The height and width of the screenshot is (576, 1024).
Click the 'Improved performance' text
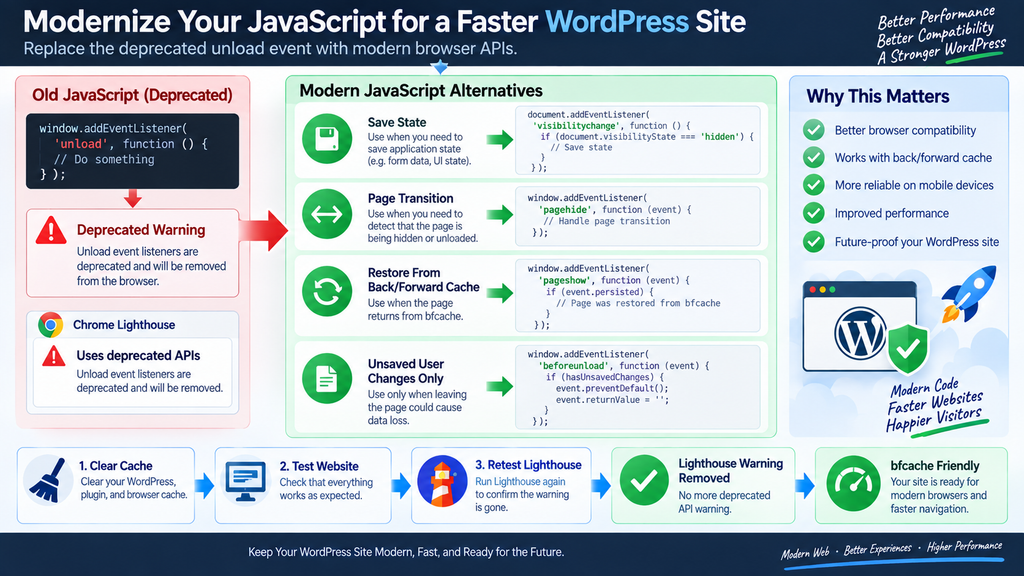tap(891, 213)
